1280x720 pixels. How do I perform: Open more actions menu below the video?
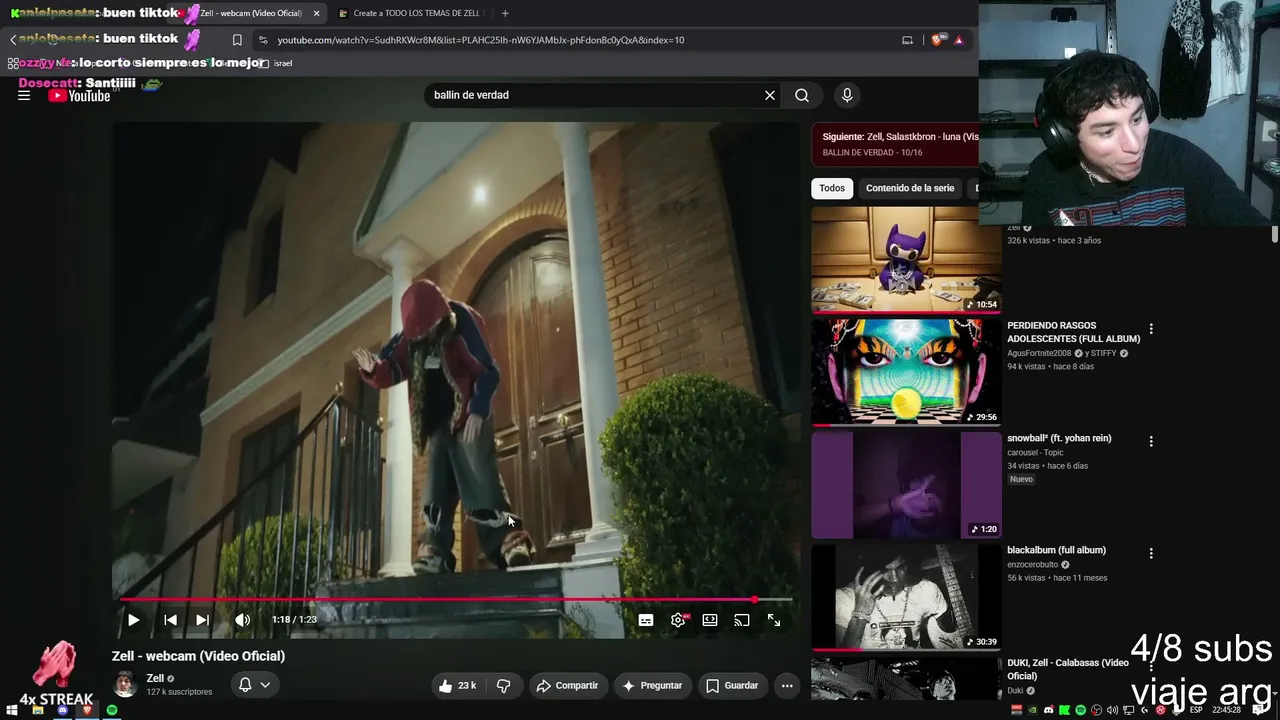coord(787,686)
